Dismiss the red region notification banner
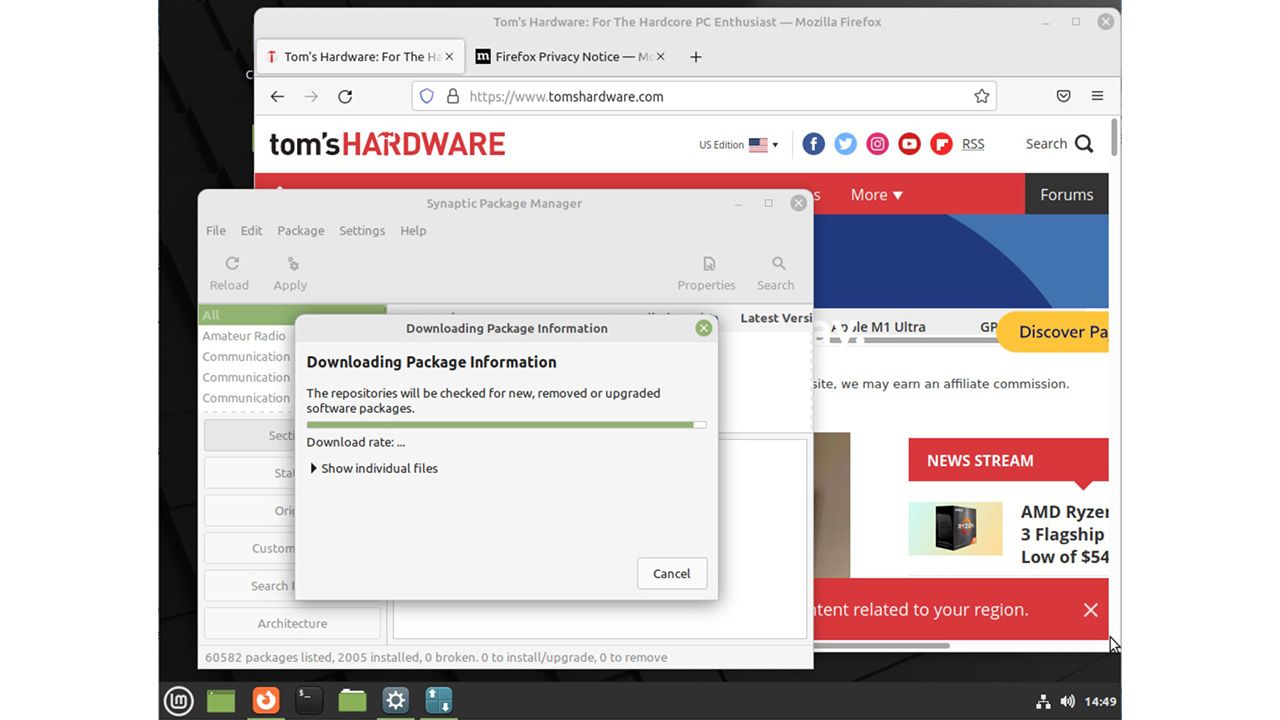Viewport: 1280px width, 720px height. click(1091, 610)
